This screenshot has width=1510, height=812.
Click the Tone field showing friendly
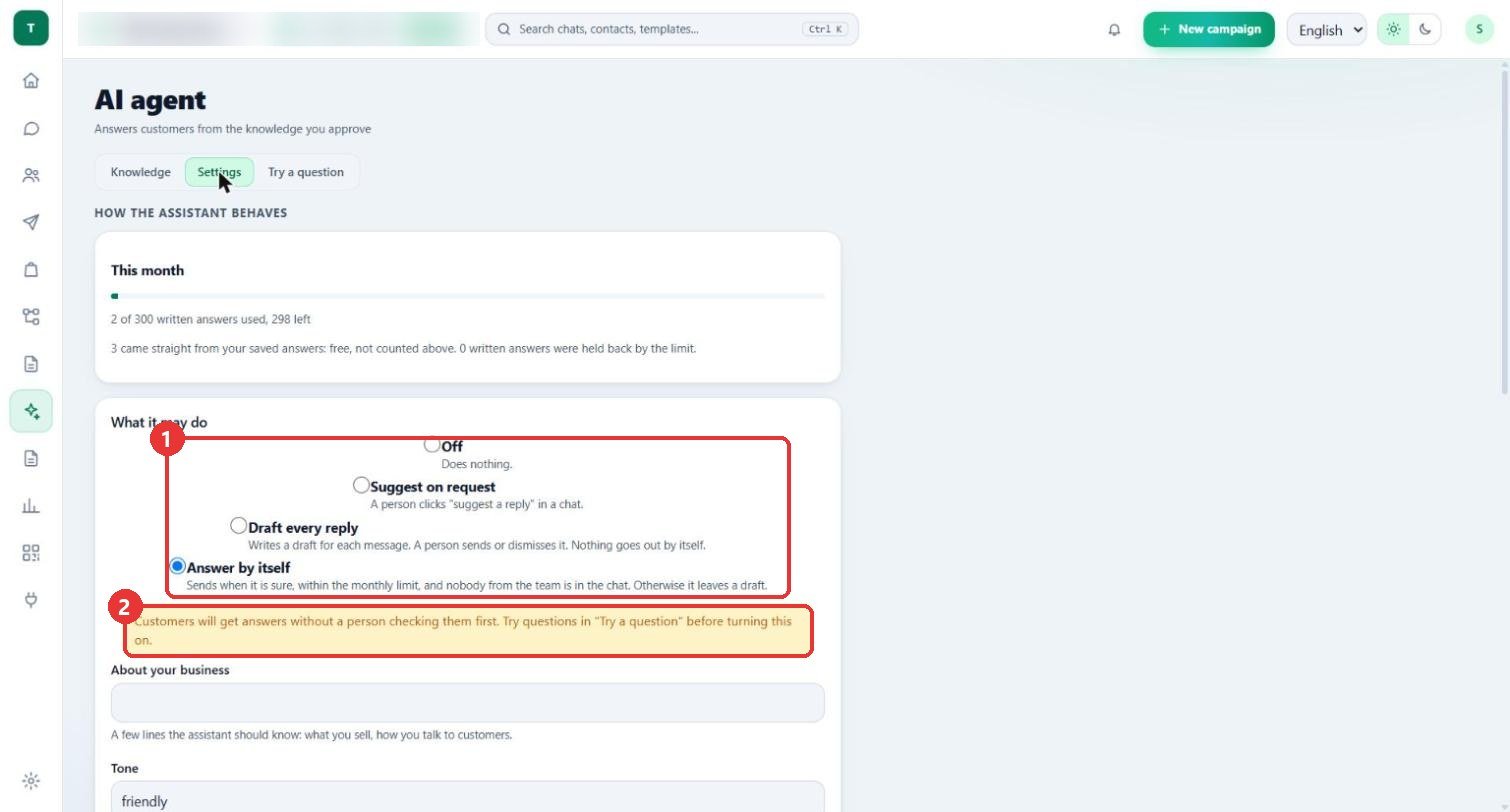468,797
